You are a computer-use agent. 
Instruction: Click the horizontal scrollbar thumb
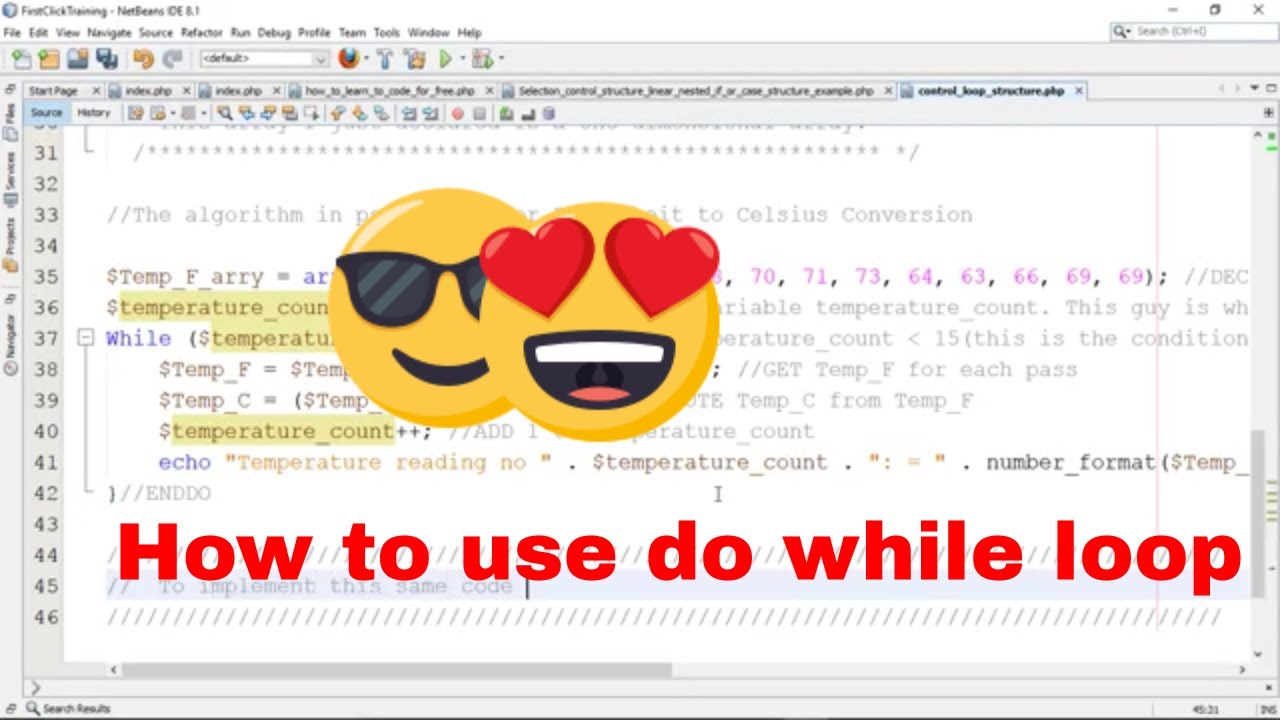[x=396, y=670]
